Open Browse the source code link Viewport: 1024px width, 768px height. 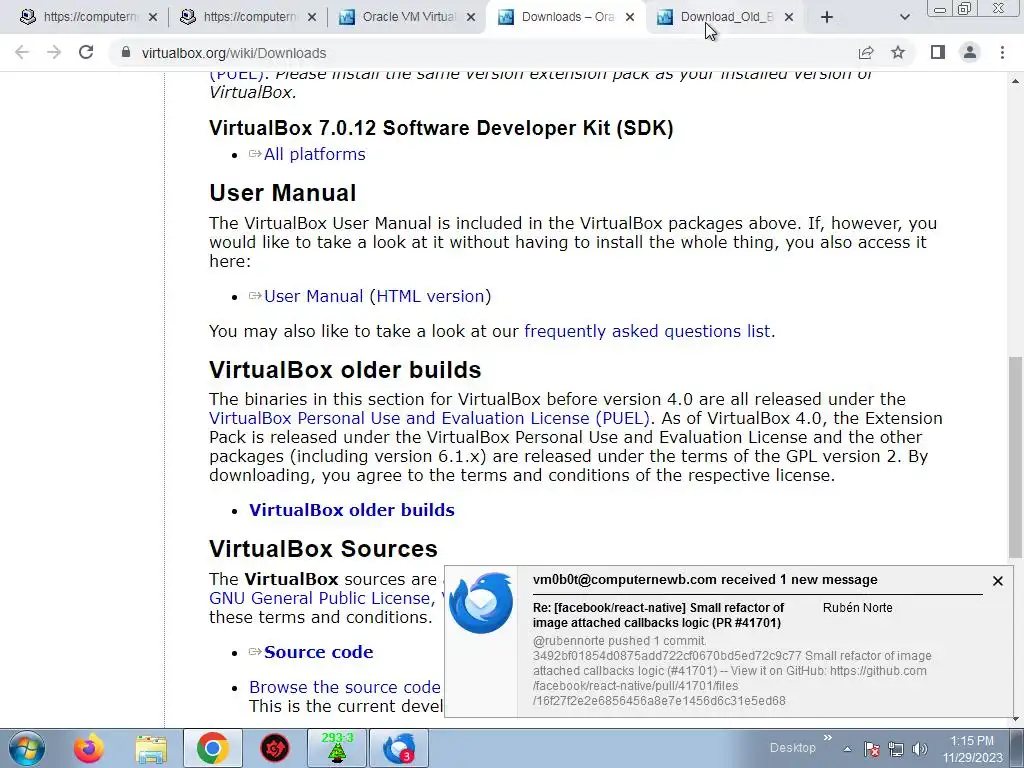[x=344, y=687]
